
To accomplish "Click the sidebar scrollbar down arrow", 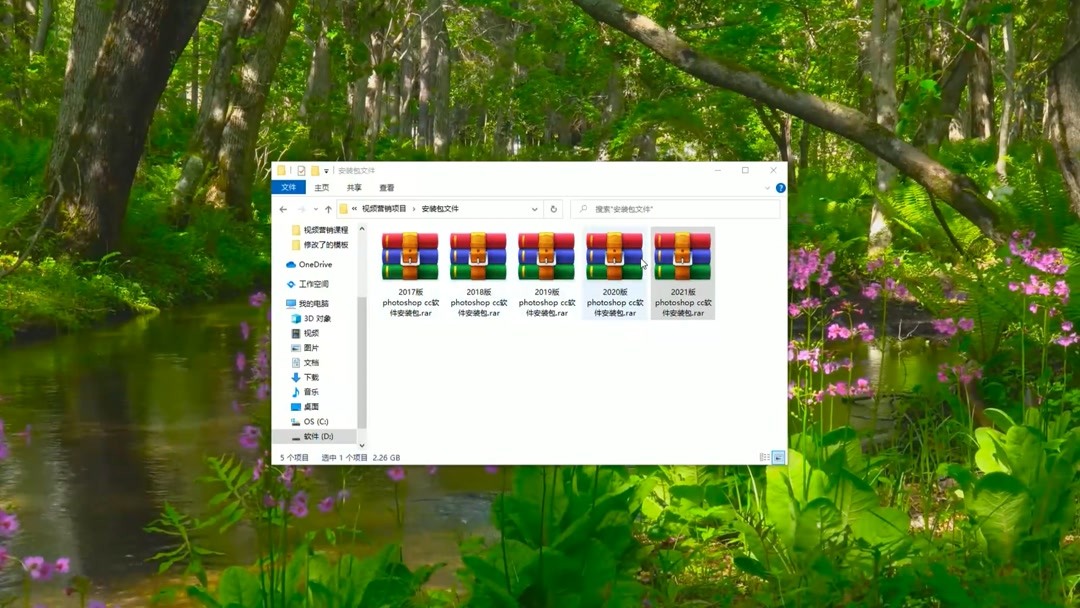I will pos(361,444).
